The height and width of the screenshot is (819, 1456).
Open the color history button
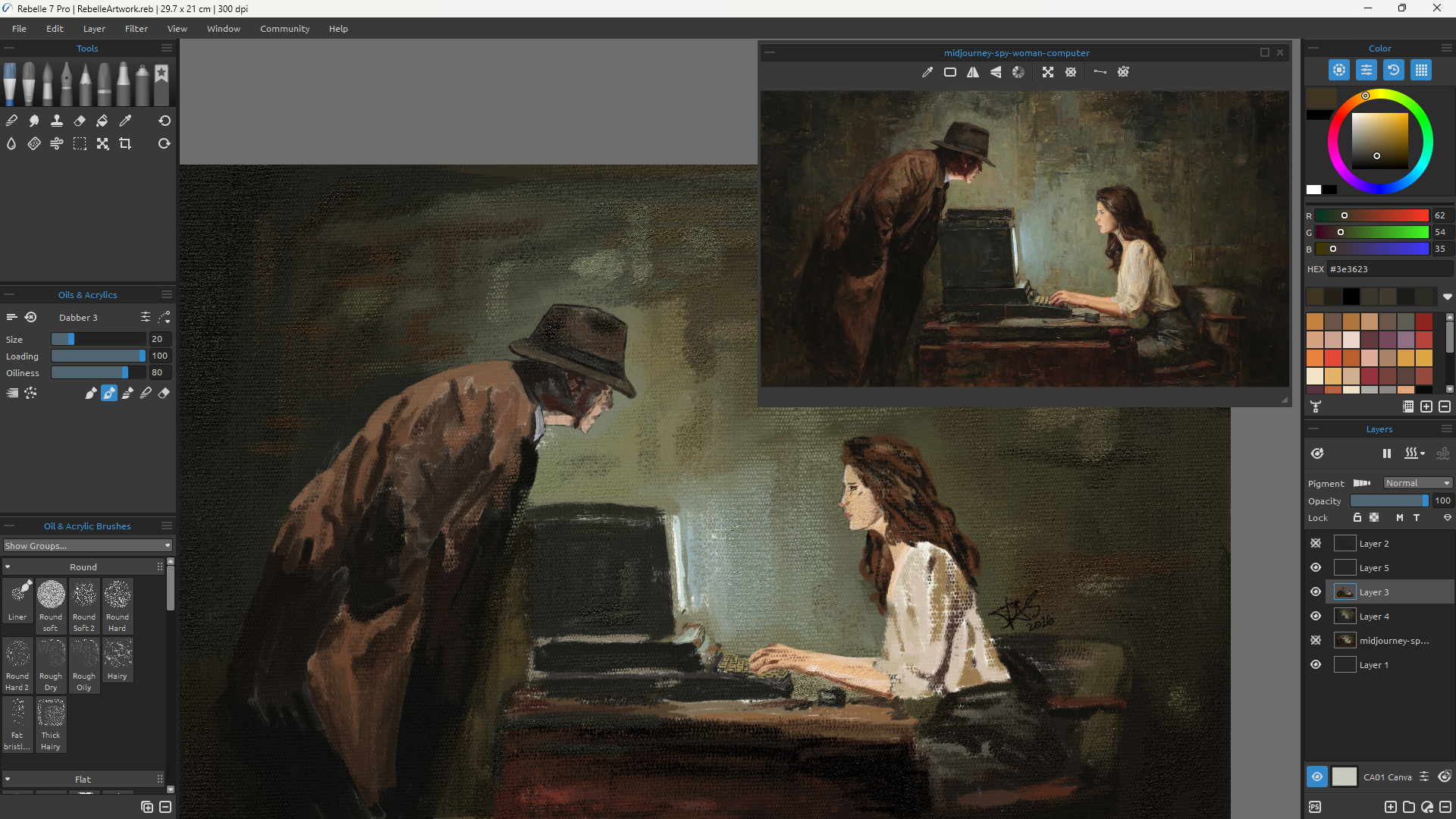(1394, 70)
